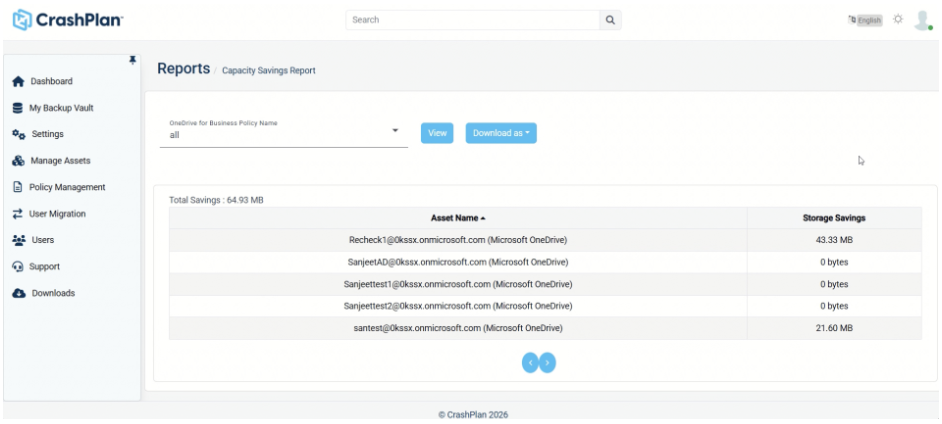The width and height of the screenshot is (942, 424).
Task: Toggle the light/dark theme sun icon
Action: 898,19
